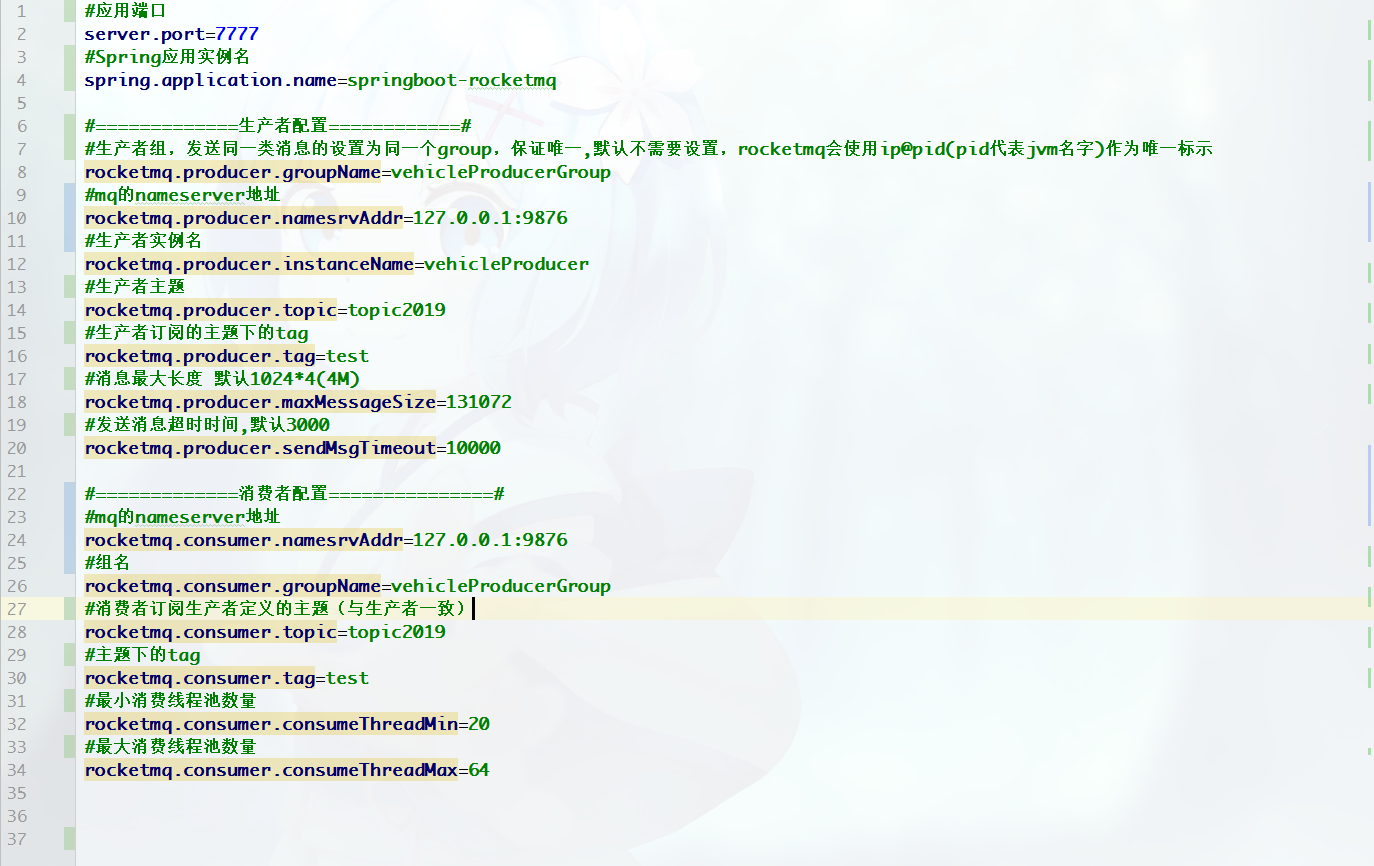Click the namesrvAddr value 127.0.0.1:9876
The height and width of the screenshot is (866, 1374).
click(490, 217)
